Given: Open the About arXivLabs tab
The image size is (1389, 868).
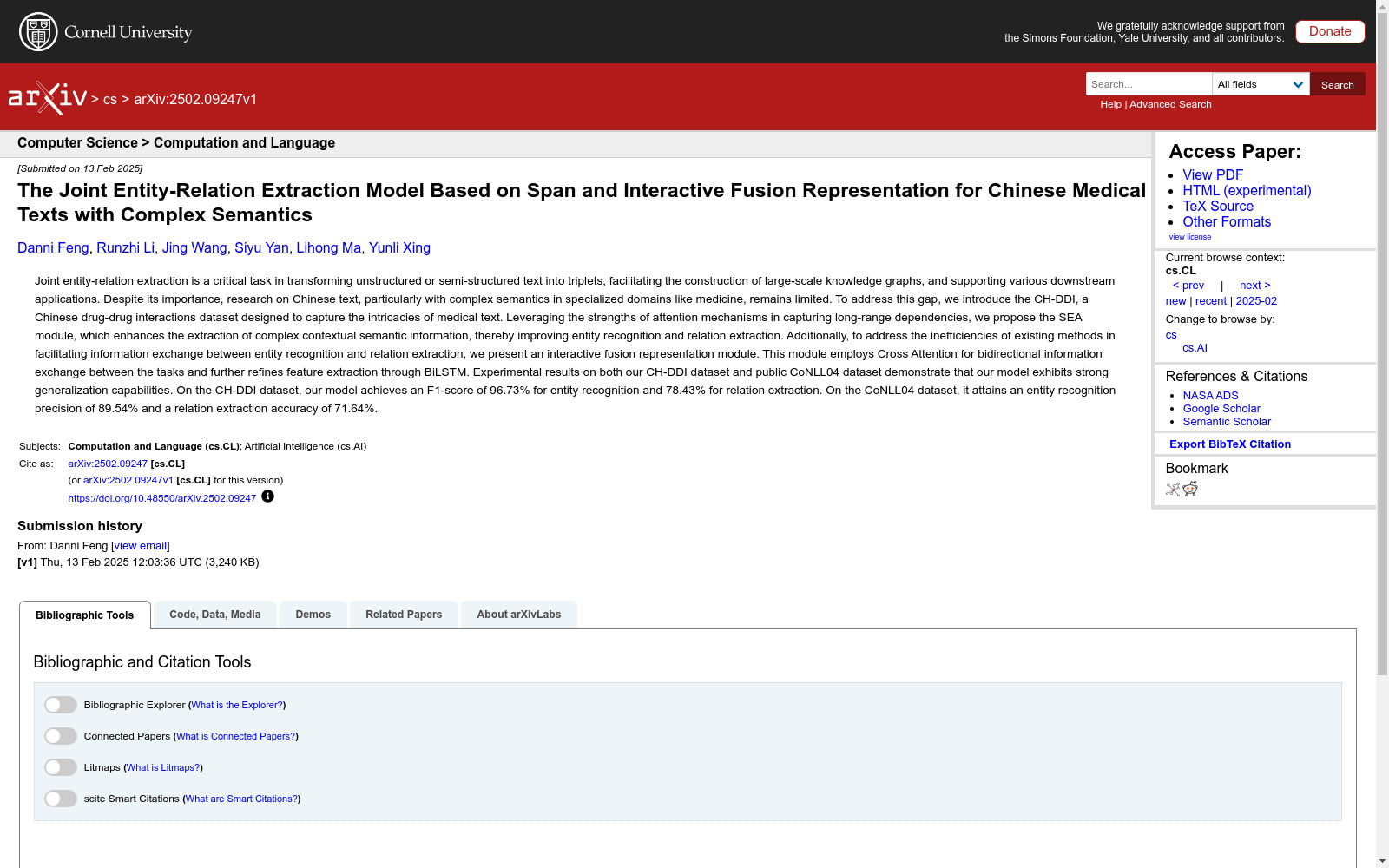Looking at the screenshot, I should [x=519, y=615].
